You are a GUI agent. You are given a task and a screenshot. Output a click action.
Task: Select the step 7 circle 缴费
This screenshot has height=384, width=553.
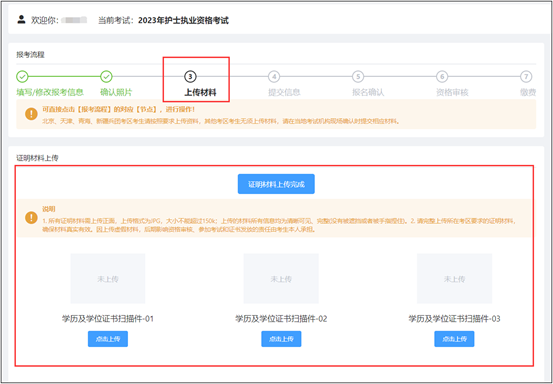coord(526,76)
